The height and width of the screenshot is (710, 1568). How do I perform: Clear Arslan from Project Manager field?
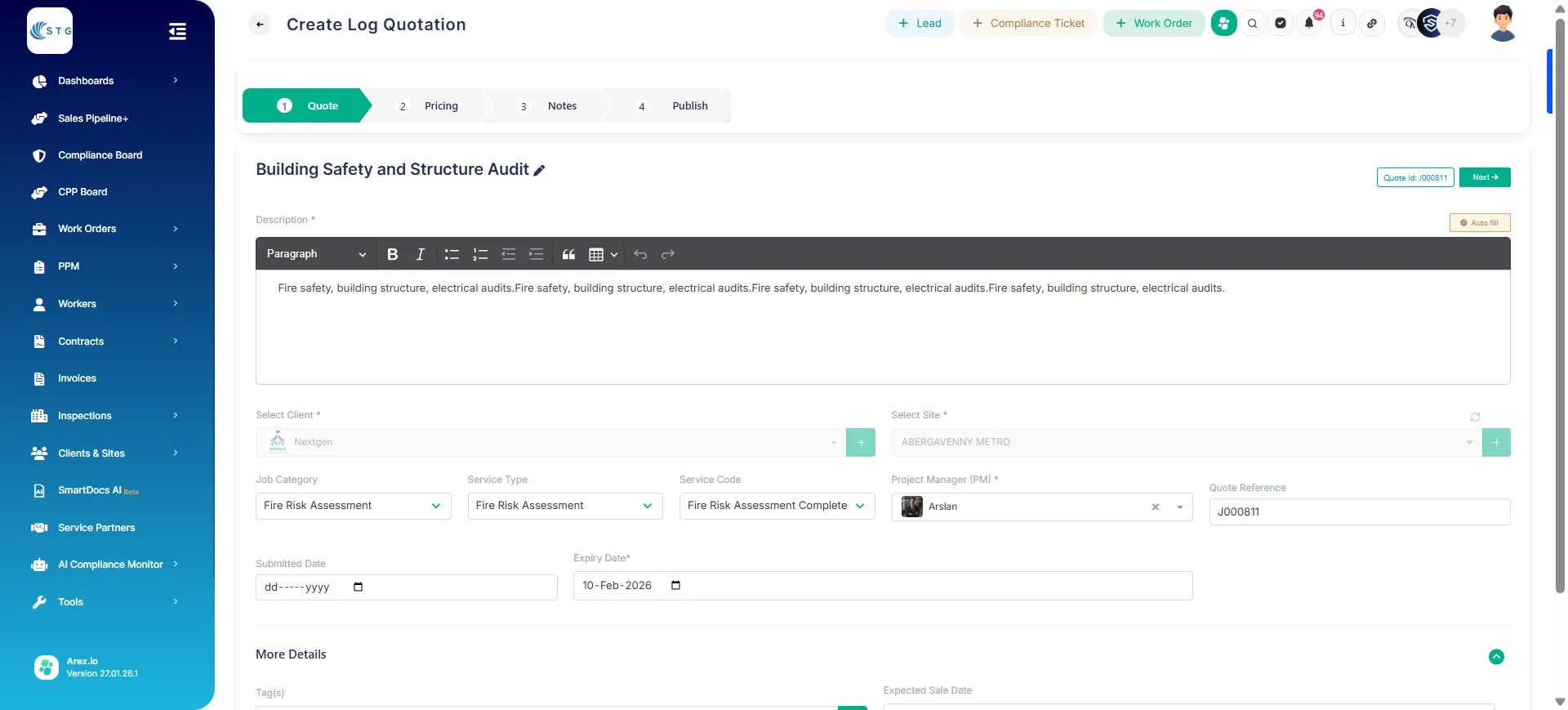click(1156, 507)
